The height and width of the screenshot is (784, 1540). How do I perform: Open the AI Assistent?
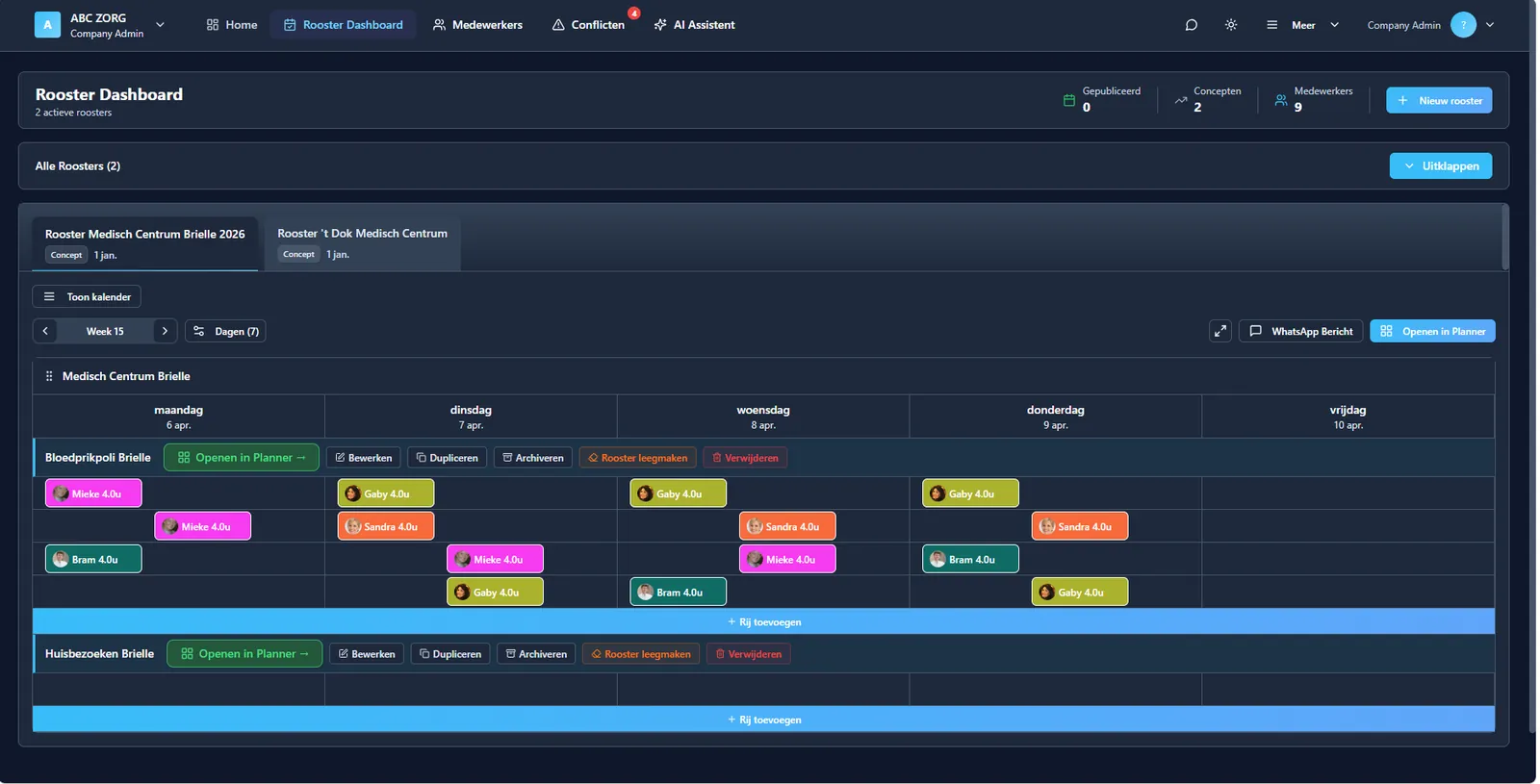[x=694, y=25]
